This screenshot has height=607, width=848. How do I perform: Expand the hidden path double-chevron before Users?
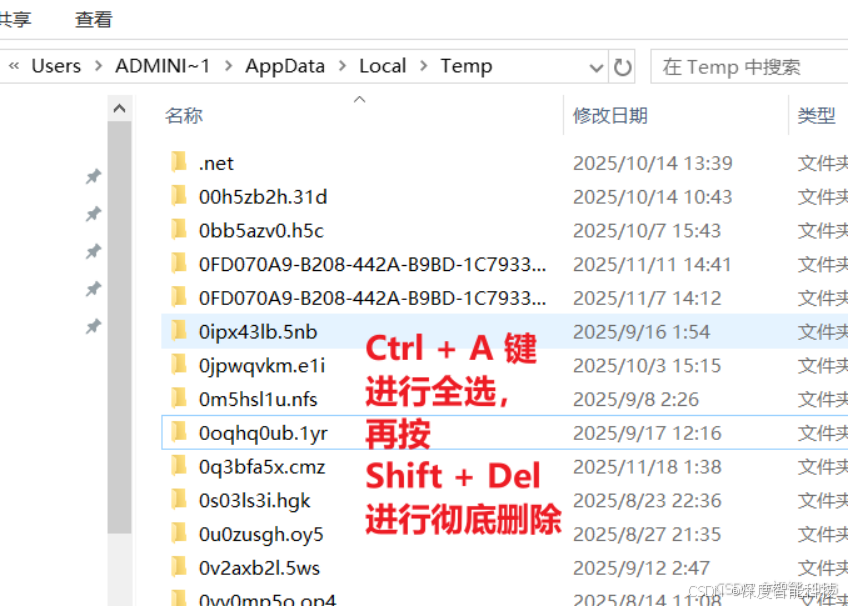click(x=14, y=66)
